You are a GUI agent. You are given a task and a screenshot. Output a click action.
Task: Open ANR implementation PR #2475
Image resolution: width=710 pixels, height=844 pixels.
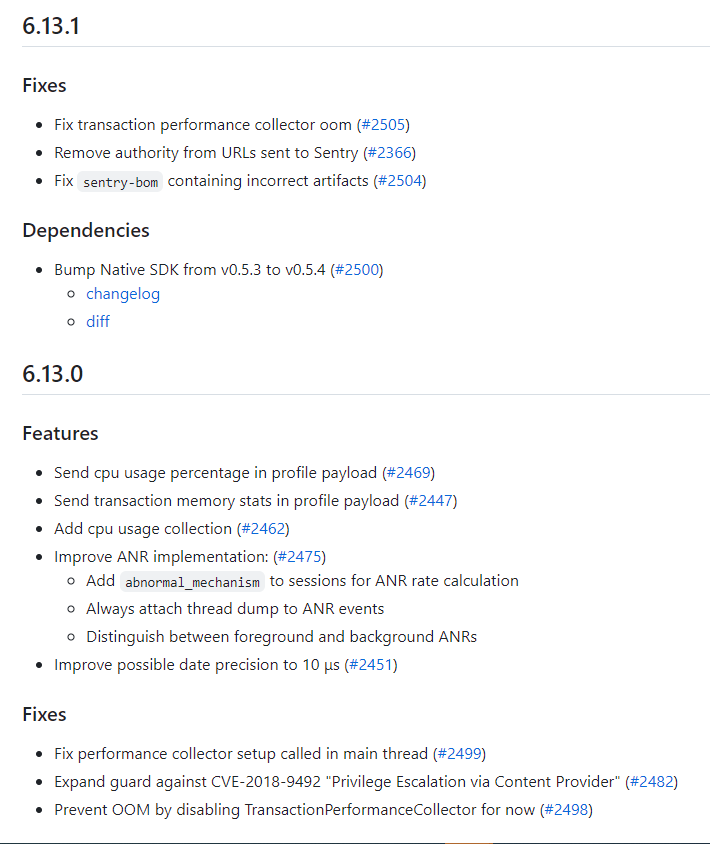point(299,557)
